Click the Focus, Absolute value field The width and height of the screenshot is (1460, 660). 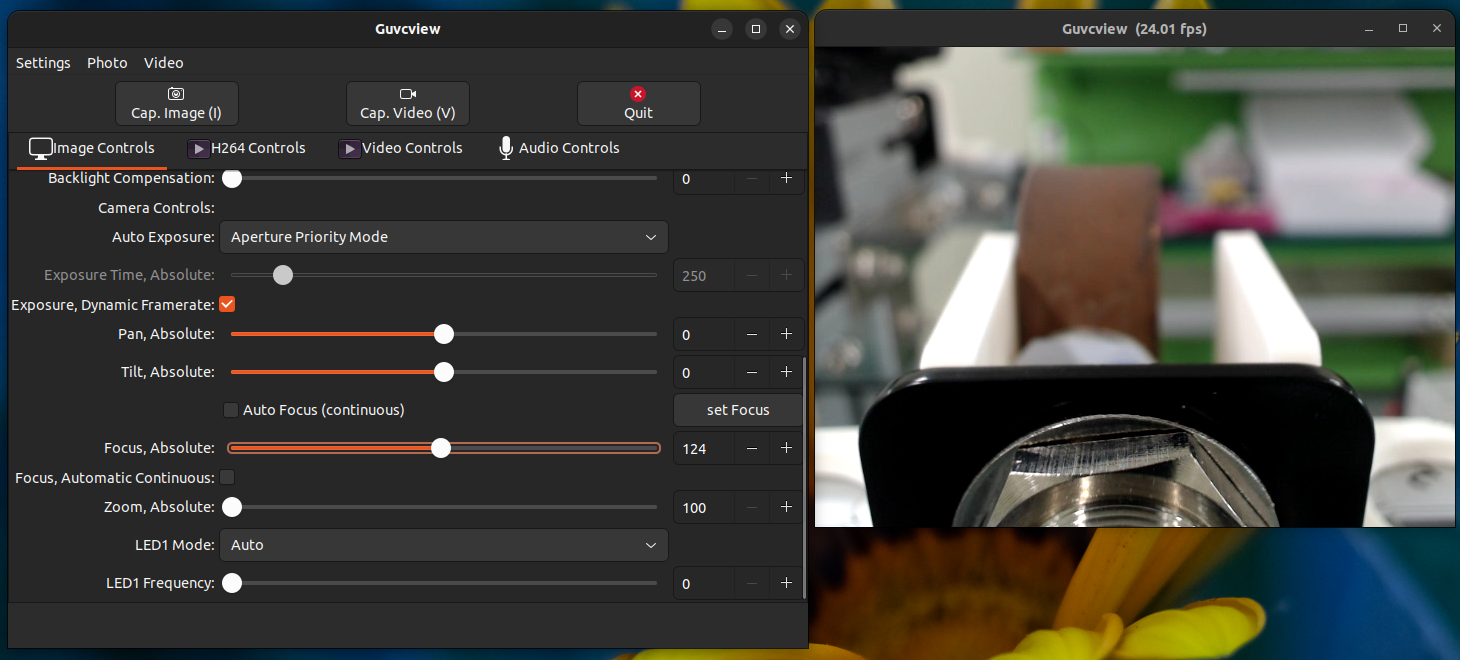pyautogui.click(x=705, y=448)
